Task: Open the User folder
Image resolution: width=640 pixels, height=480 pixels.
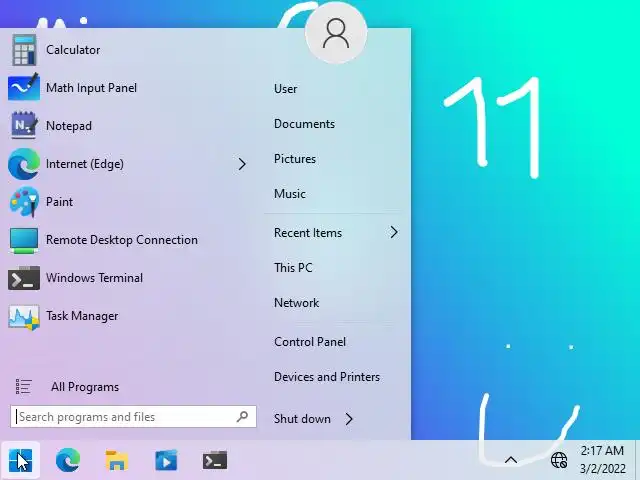Action: click(x=285, y=89)
